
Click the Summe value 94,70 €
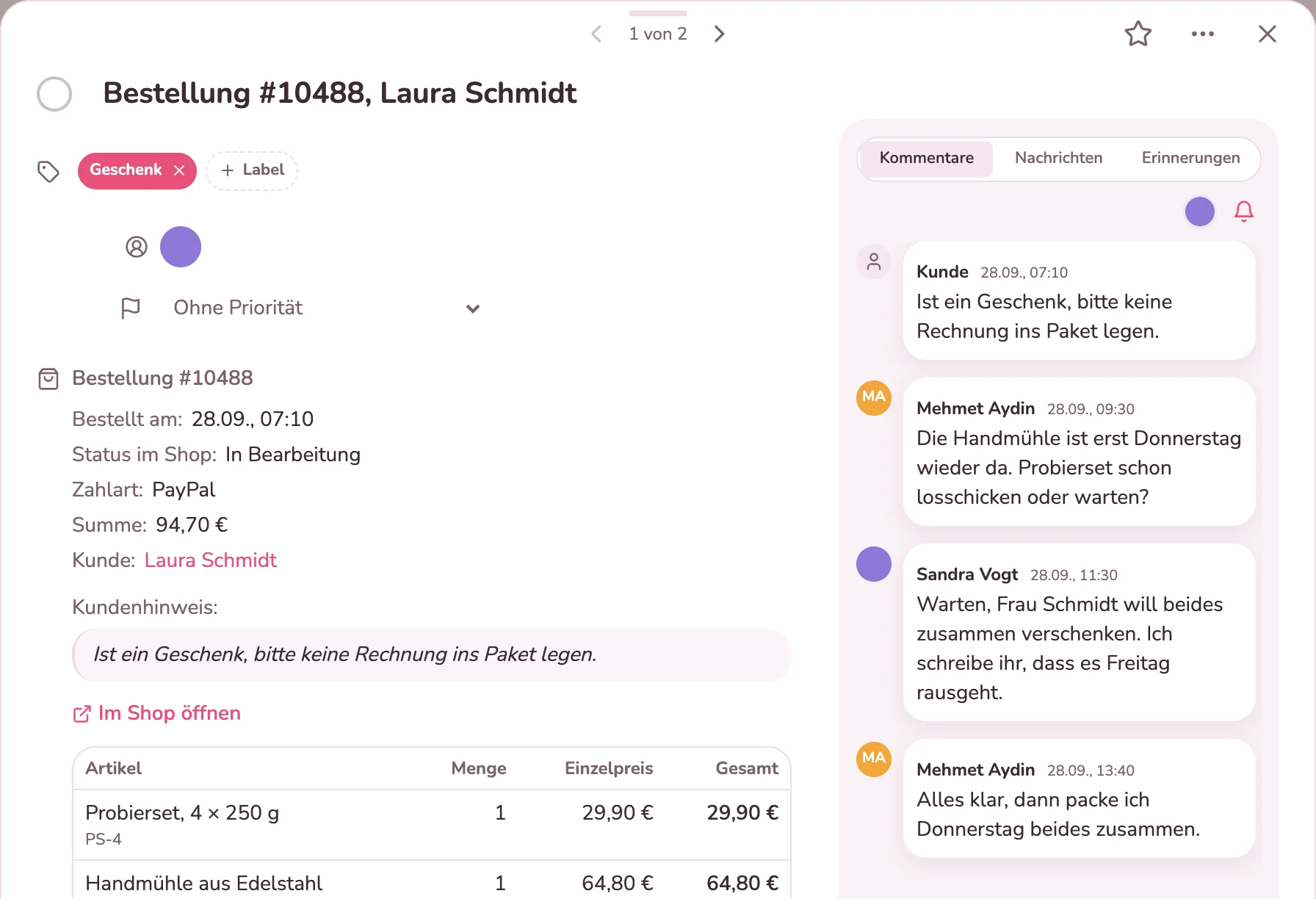click(192, 525)
